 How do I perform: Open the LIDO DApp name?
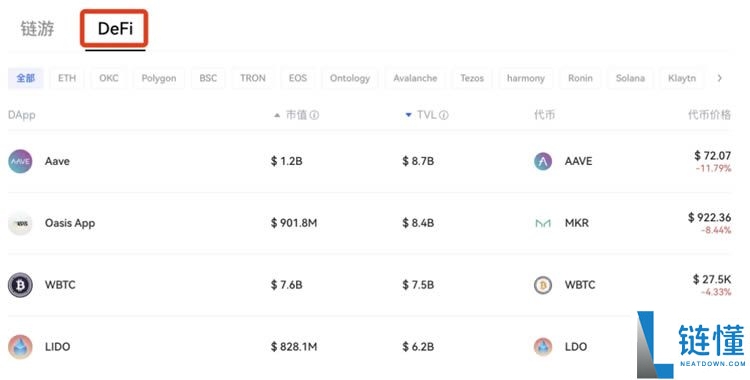tap(57, 346)
